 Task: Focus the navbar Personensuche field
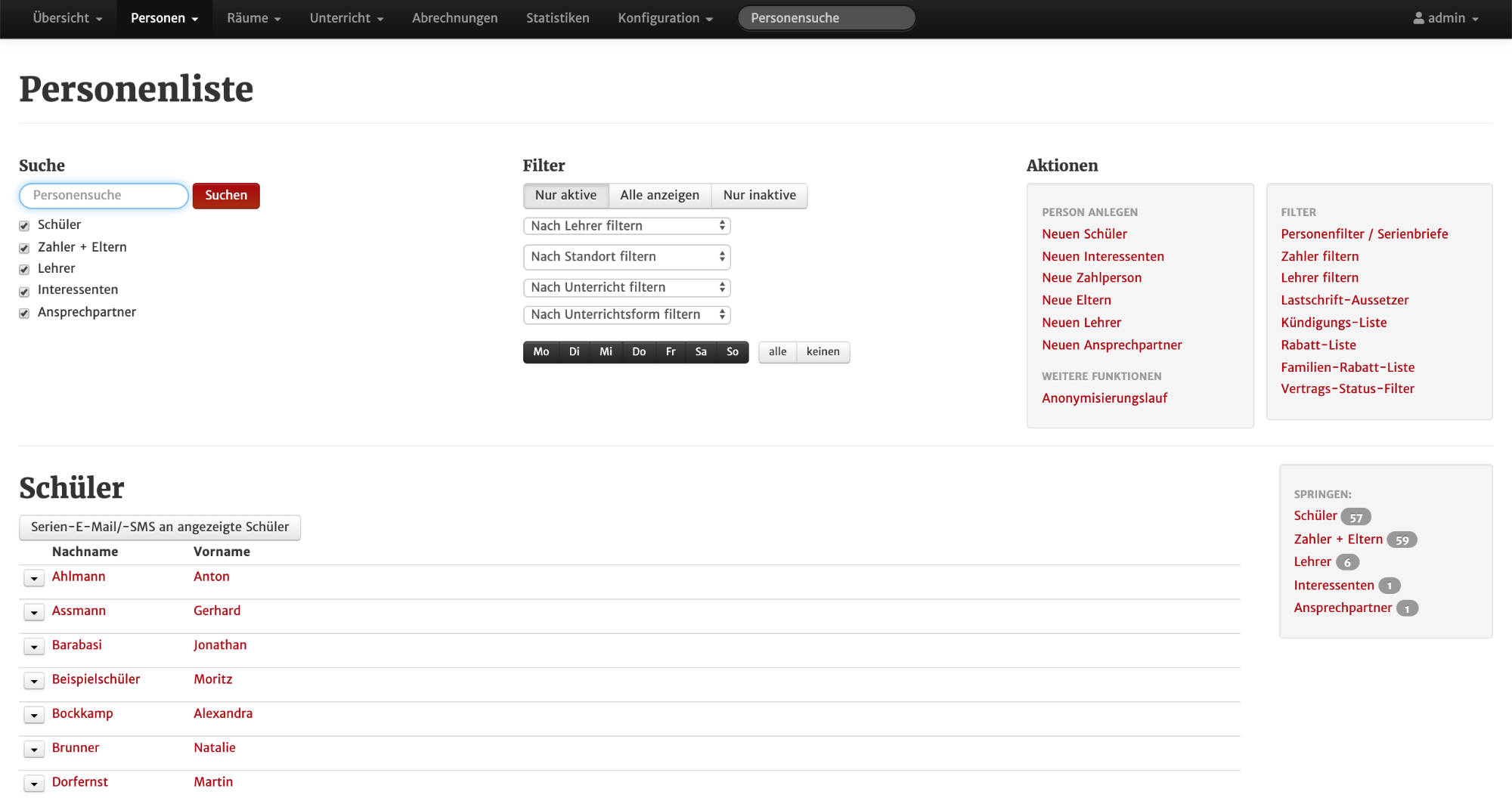click(x=826, y=18)
